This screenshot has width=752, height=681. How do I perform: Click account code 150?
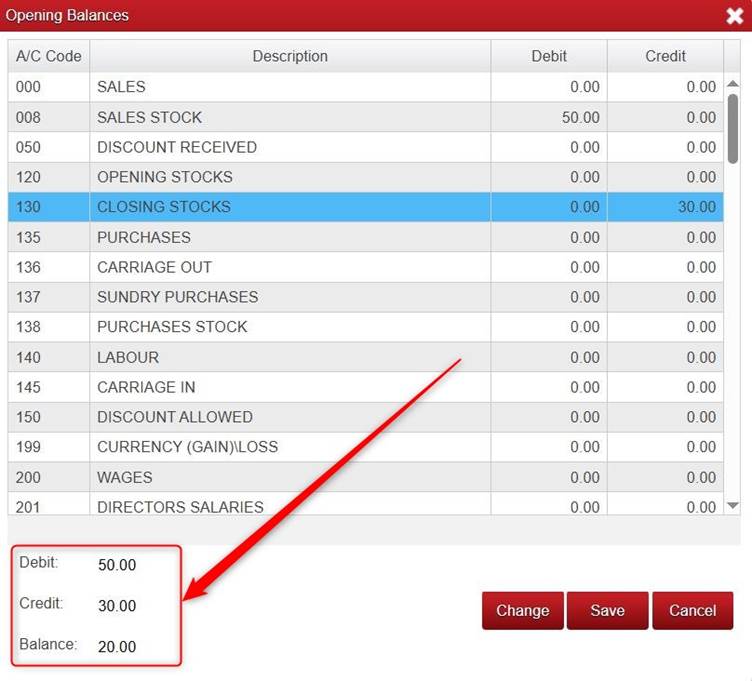[28, 417]
